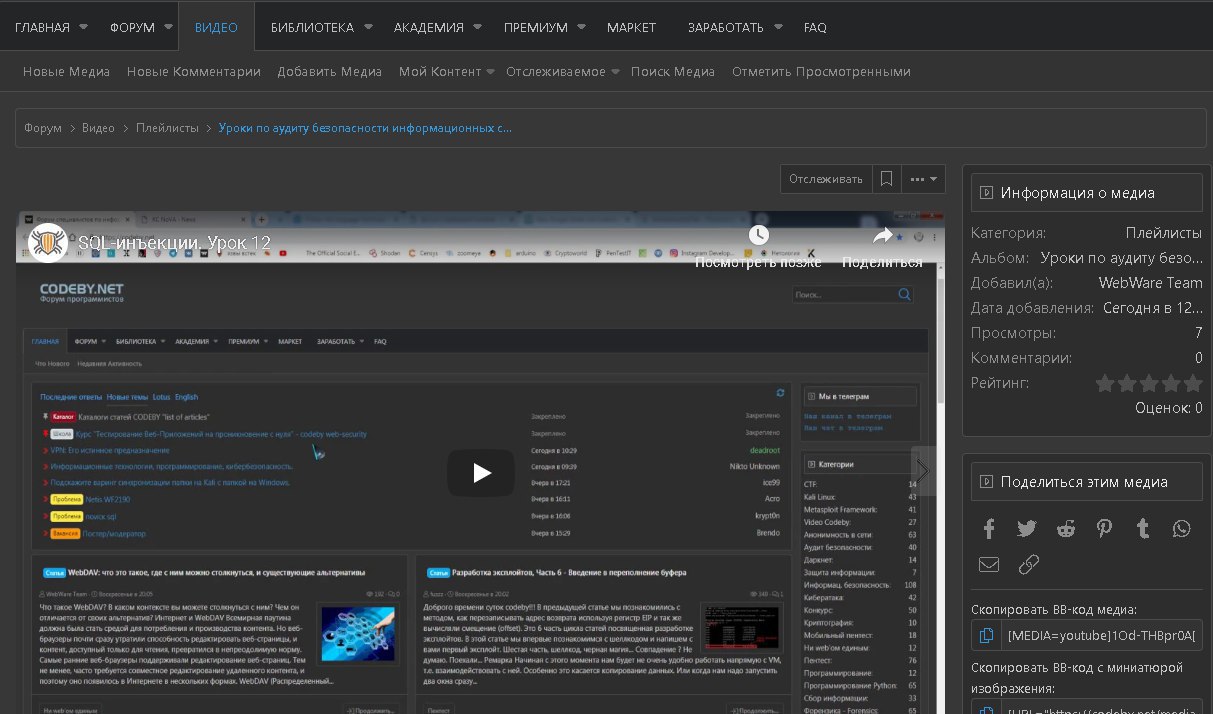This screenshot has width=1213, height=714.
Task: Collapse the Поделиться этим медиа panel icon
Action: pyautogui.click(x=986, y=482)
